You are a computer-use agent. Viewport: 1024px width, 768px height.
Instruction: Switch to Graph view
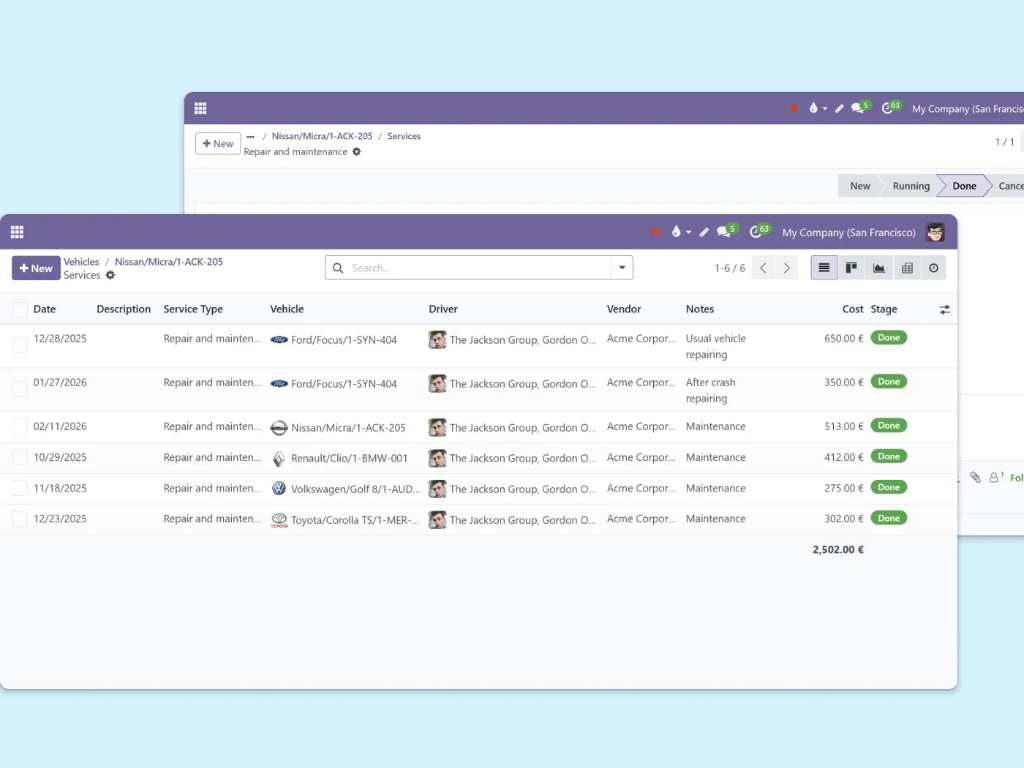point(879,268)
